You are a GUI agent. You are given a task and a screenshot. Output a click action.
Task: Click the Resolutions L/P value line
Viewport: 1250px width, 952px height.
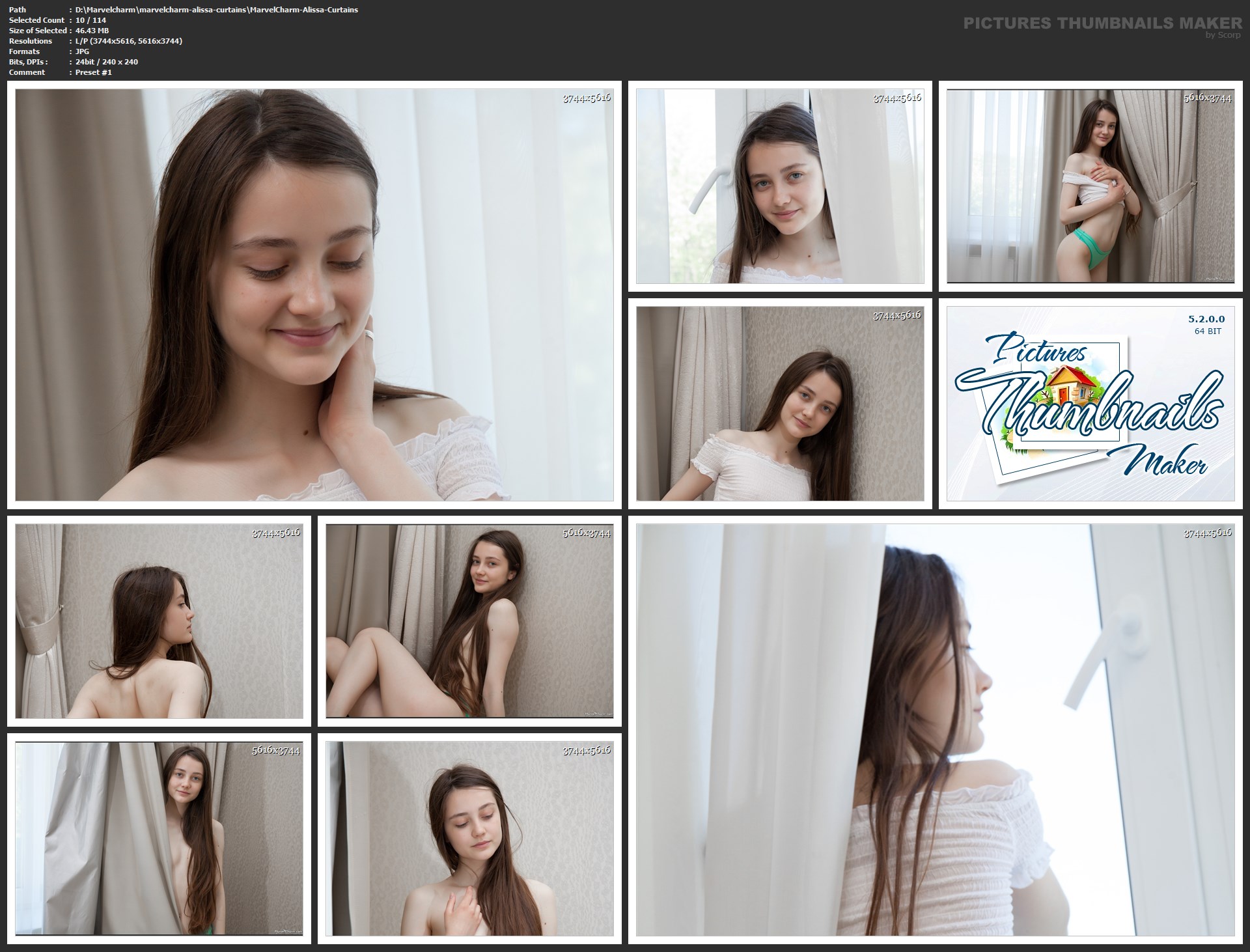[x=128, y=41]
